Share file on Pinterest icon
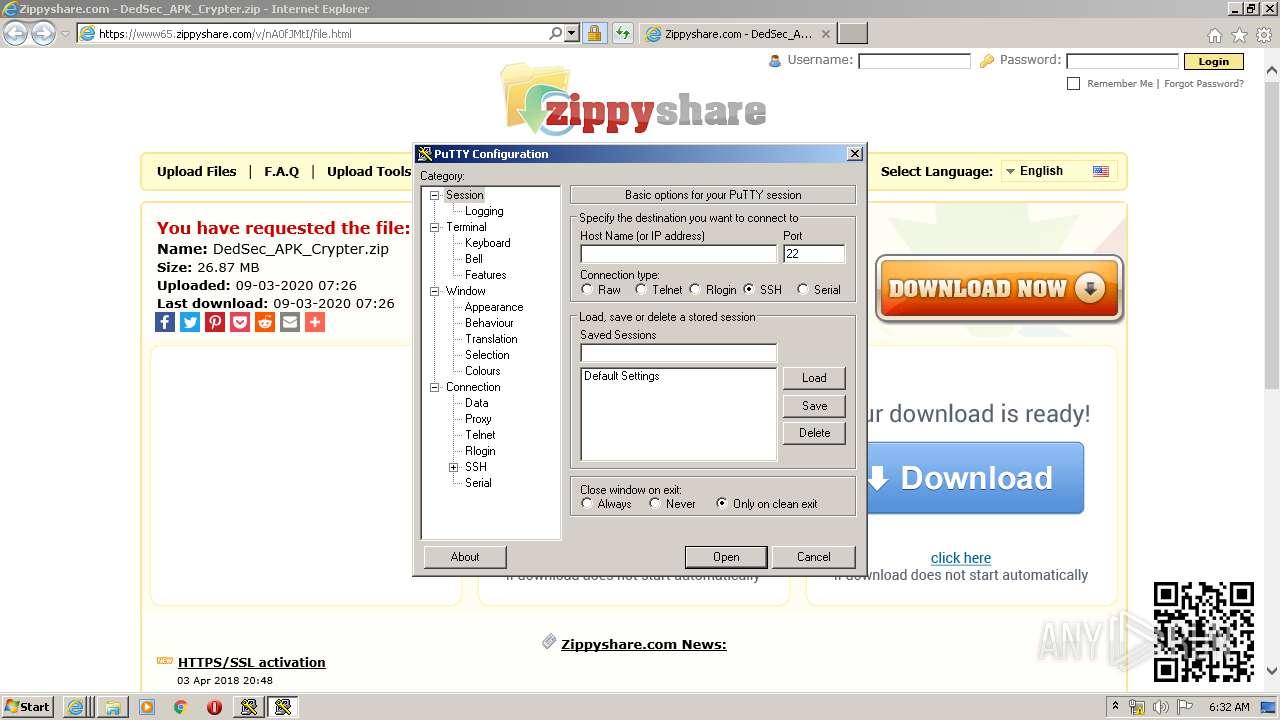The height and width of the screenshot is (720, 1280). pos(215,322)
